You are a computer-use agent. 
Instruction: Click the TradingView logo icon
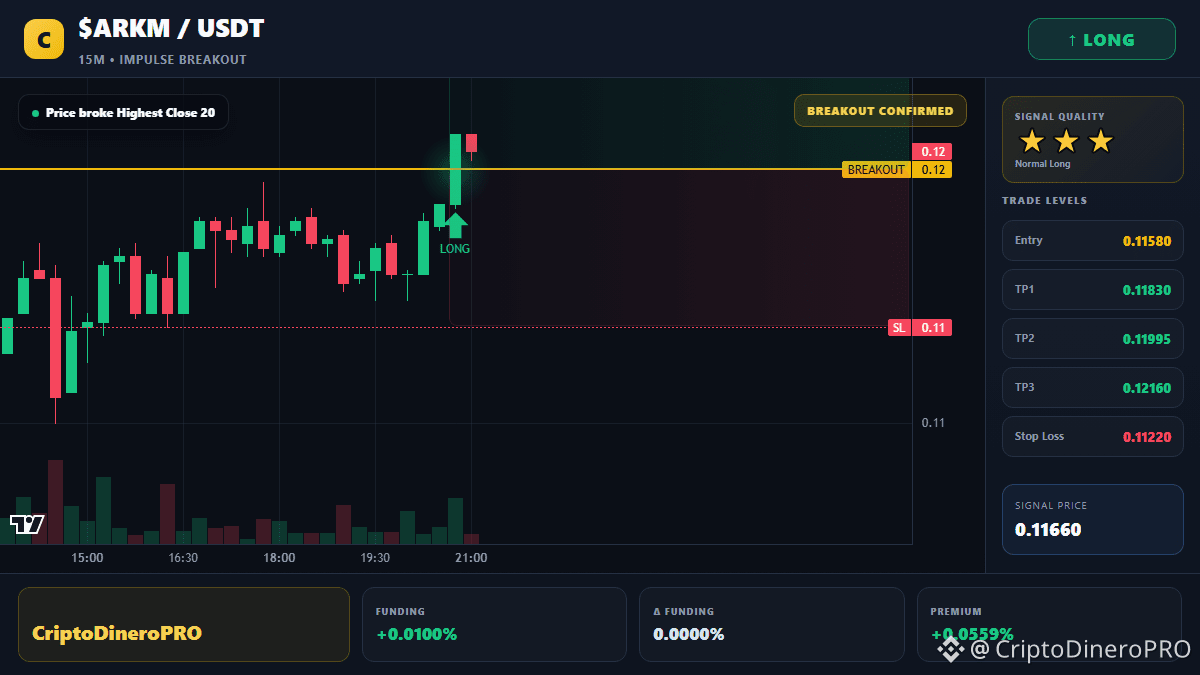[x=27, y=524]
